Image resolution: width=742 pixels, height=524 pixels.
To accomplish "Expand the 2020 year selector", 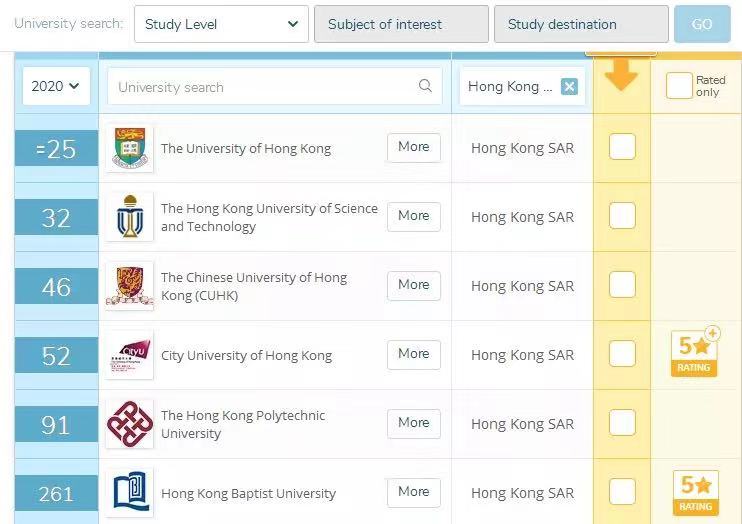I will coord(56,86).
